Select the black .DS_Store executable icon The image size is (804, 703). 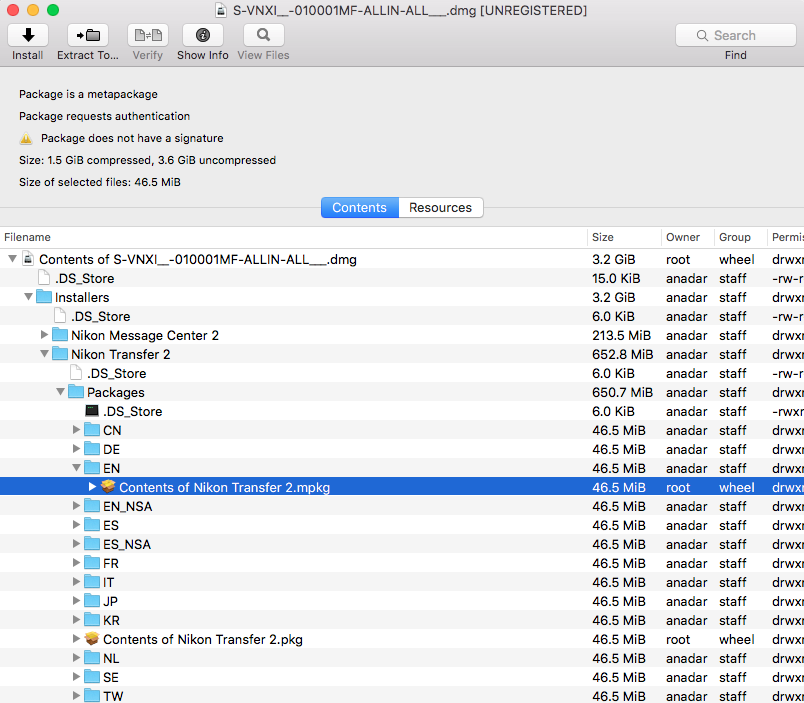pyautogui.click(x=92, y=411)
